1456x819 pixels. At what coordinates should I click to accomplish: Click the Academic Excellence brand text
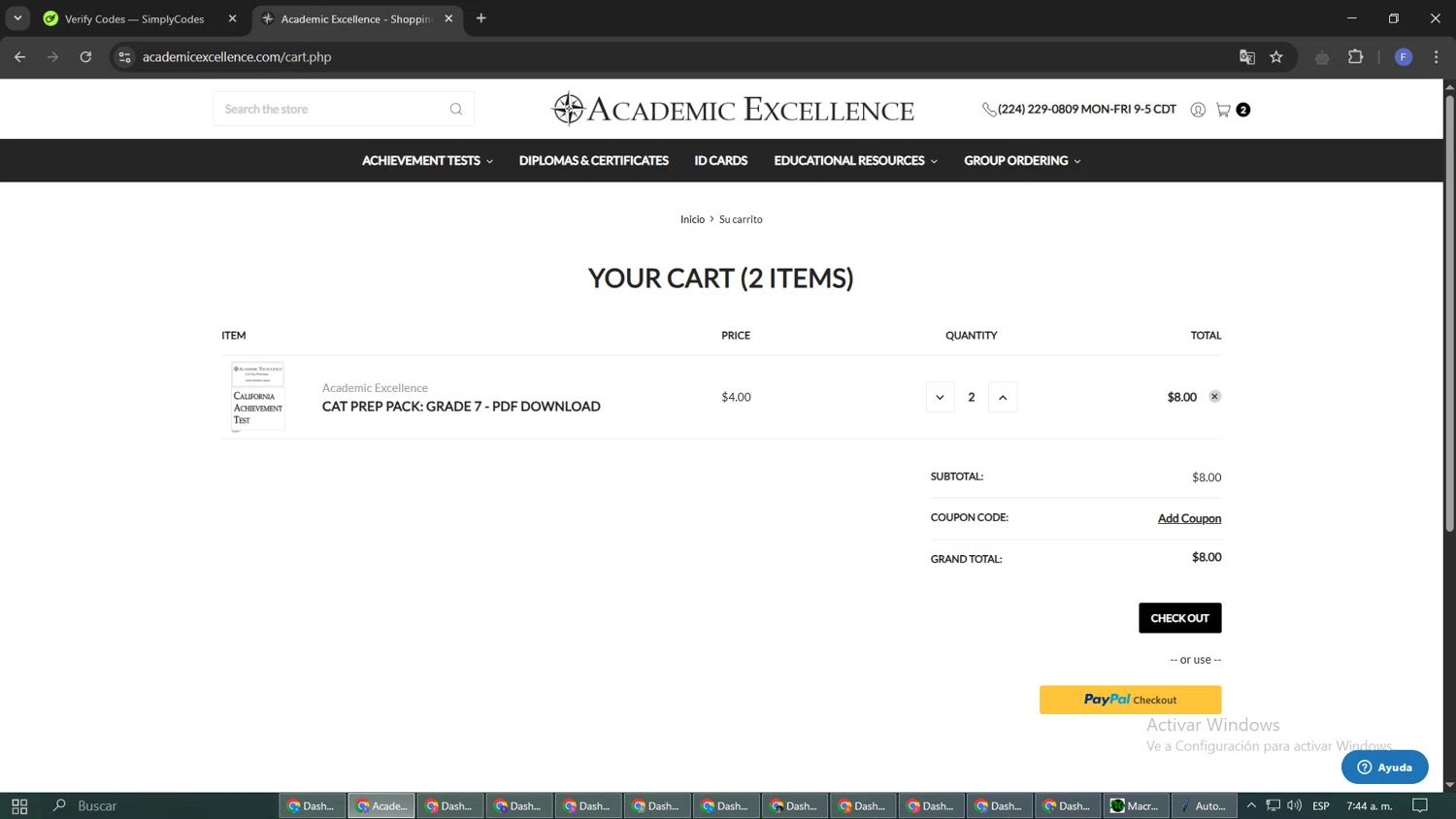pos(375,387)
